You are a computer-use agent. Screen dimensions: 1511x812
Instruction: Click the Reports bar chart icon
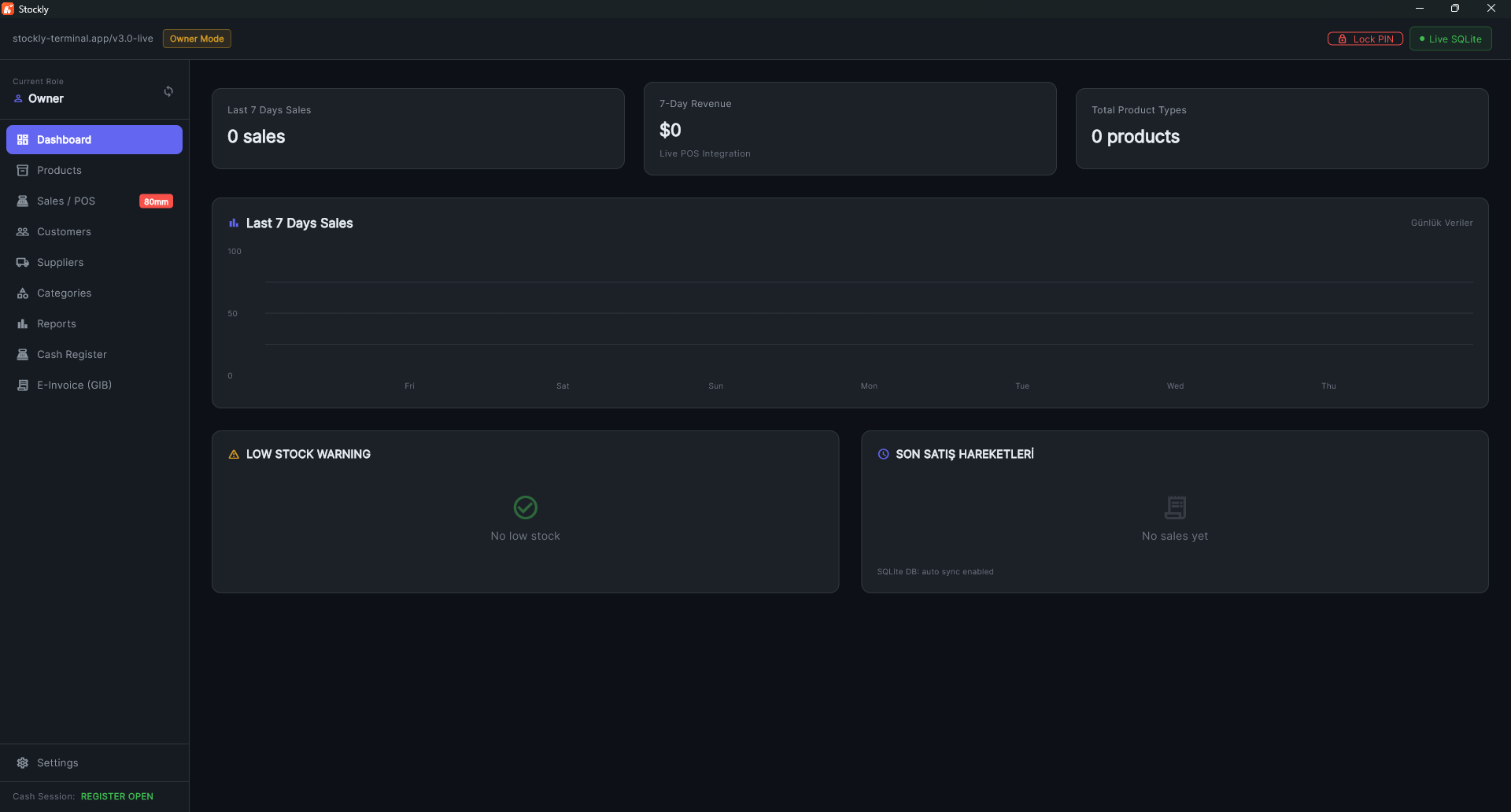click(23, 324)
